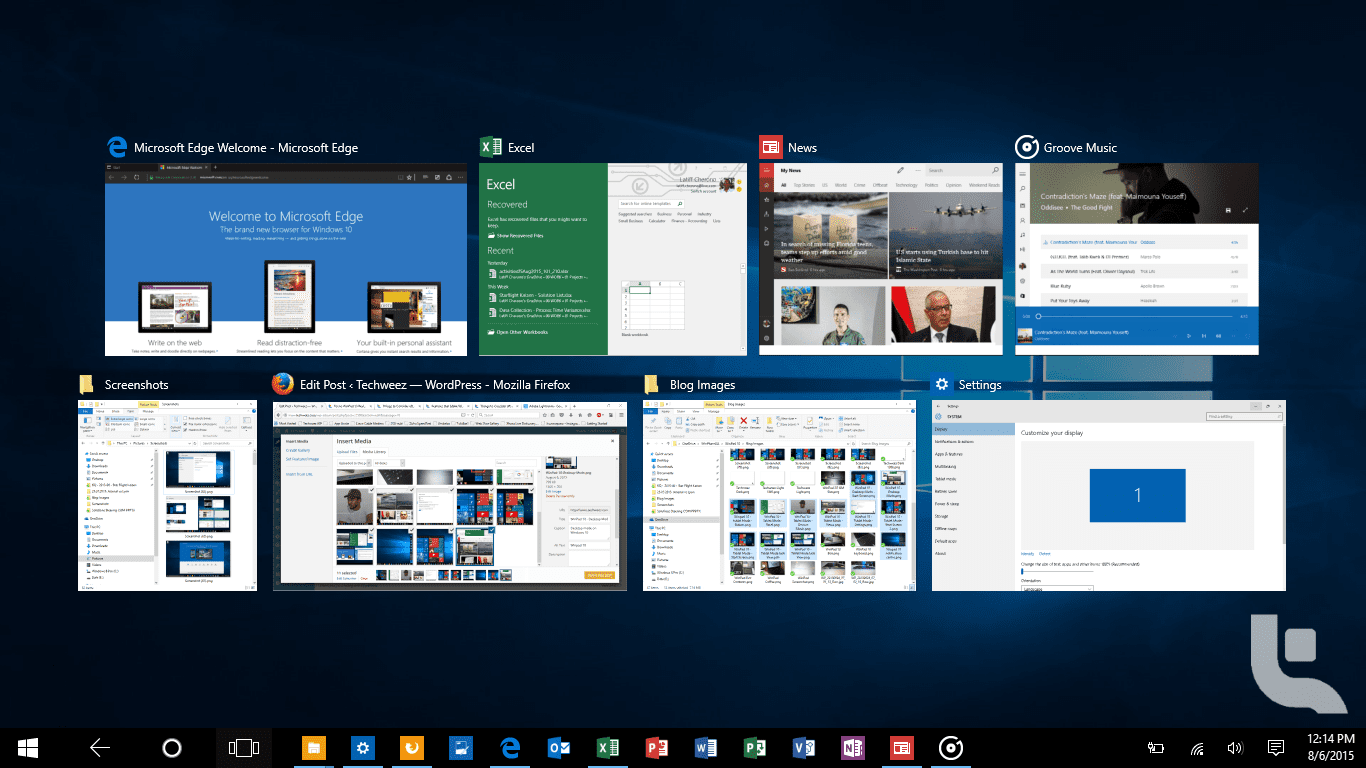The height and width of the screenshot is (768, 1366).
Task: Select Top Stories tab in News window
Action: 804,185
